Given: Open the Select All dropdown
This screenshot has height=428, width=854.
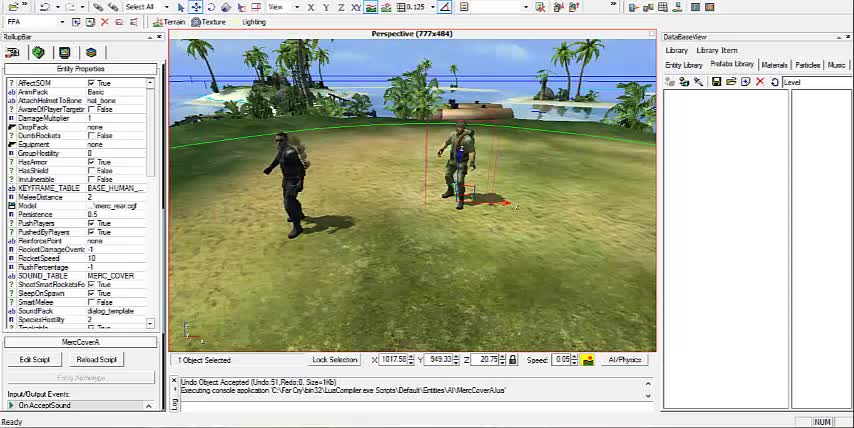Looking at the screenshot, I should 166,7.
